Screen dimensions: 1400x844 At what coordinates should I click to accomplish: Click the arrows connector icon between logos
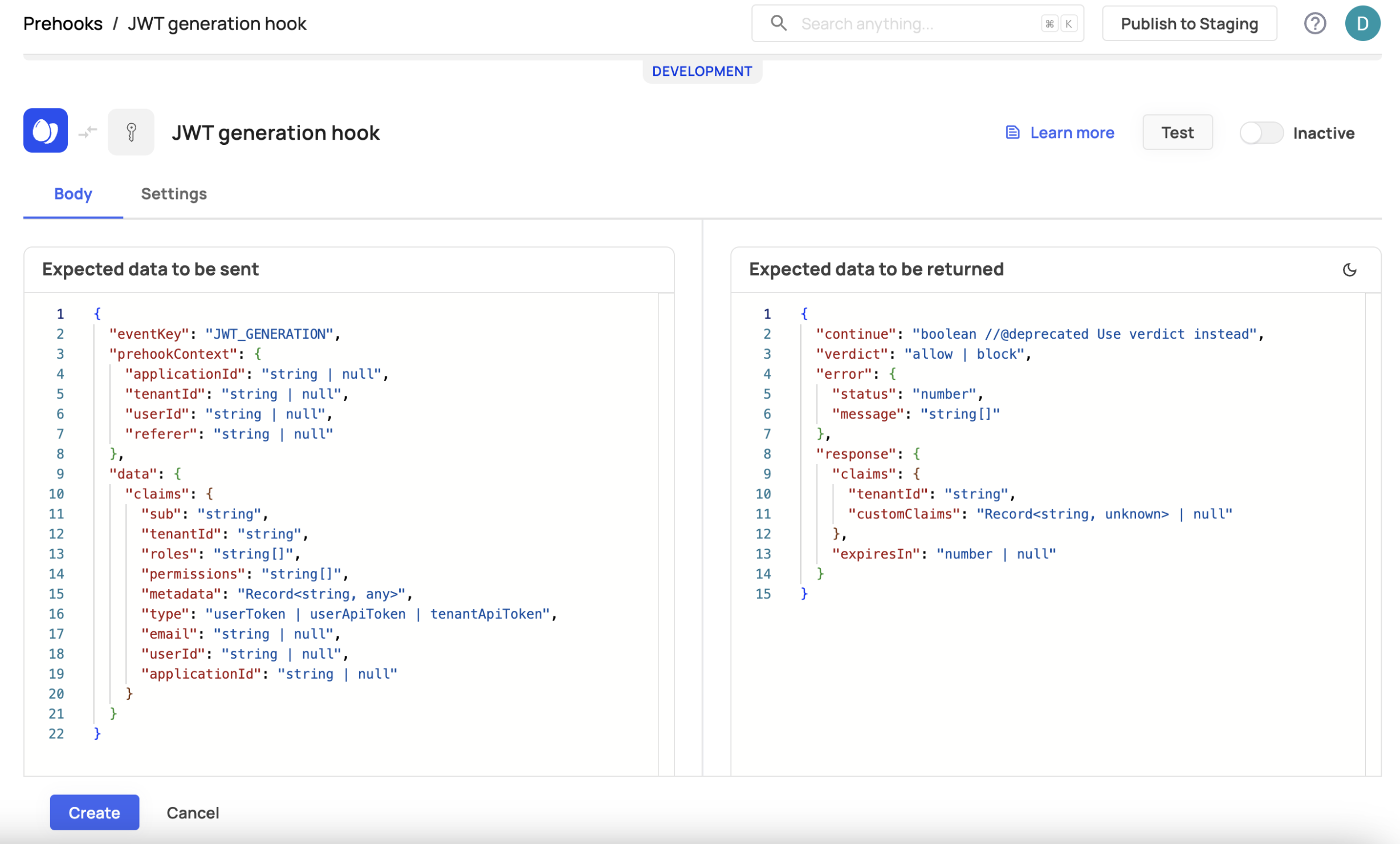(88, 132)
